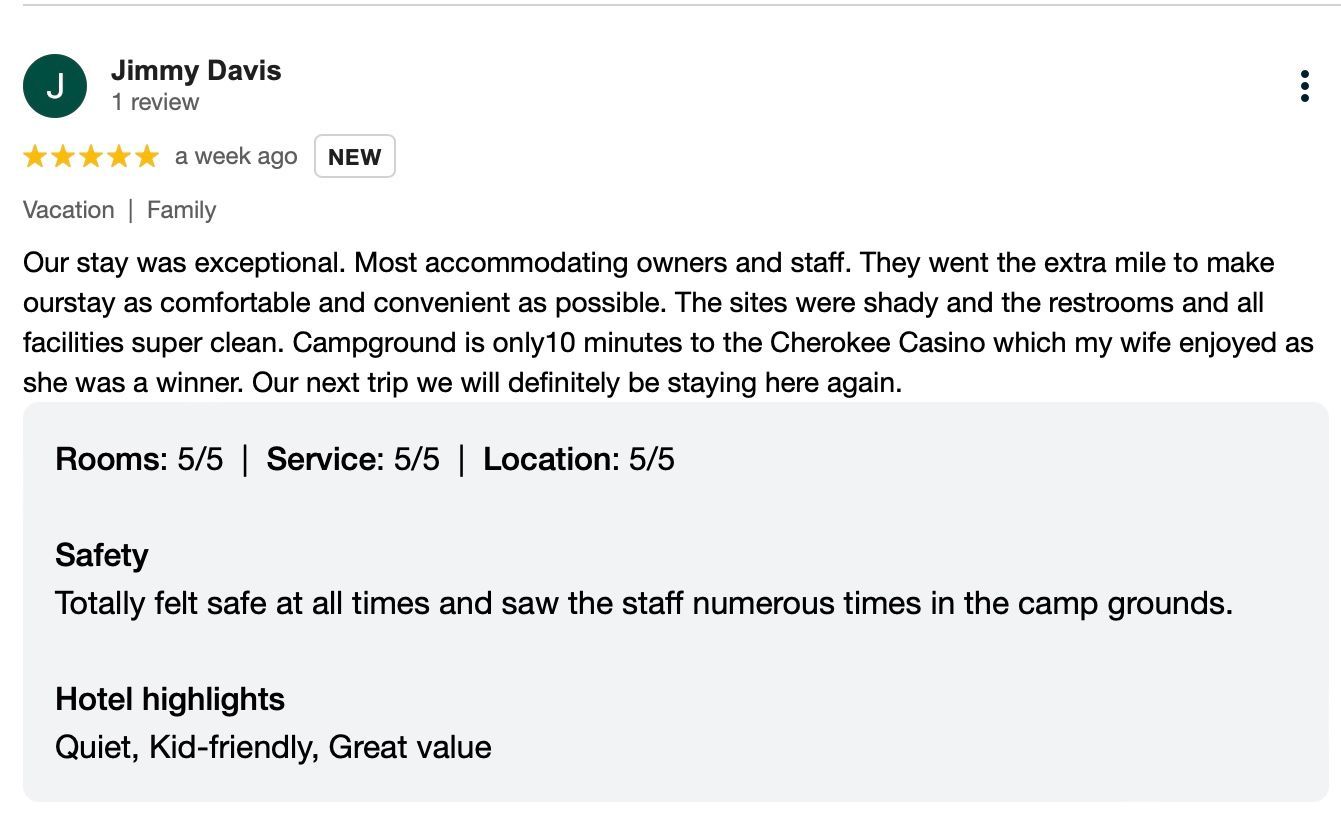
Task: Click the first yellow rating star
Action: pos(35,156)
